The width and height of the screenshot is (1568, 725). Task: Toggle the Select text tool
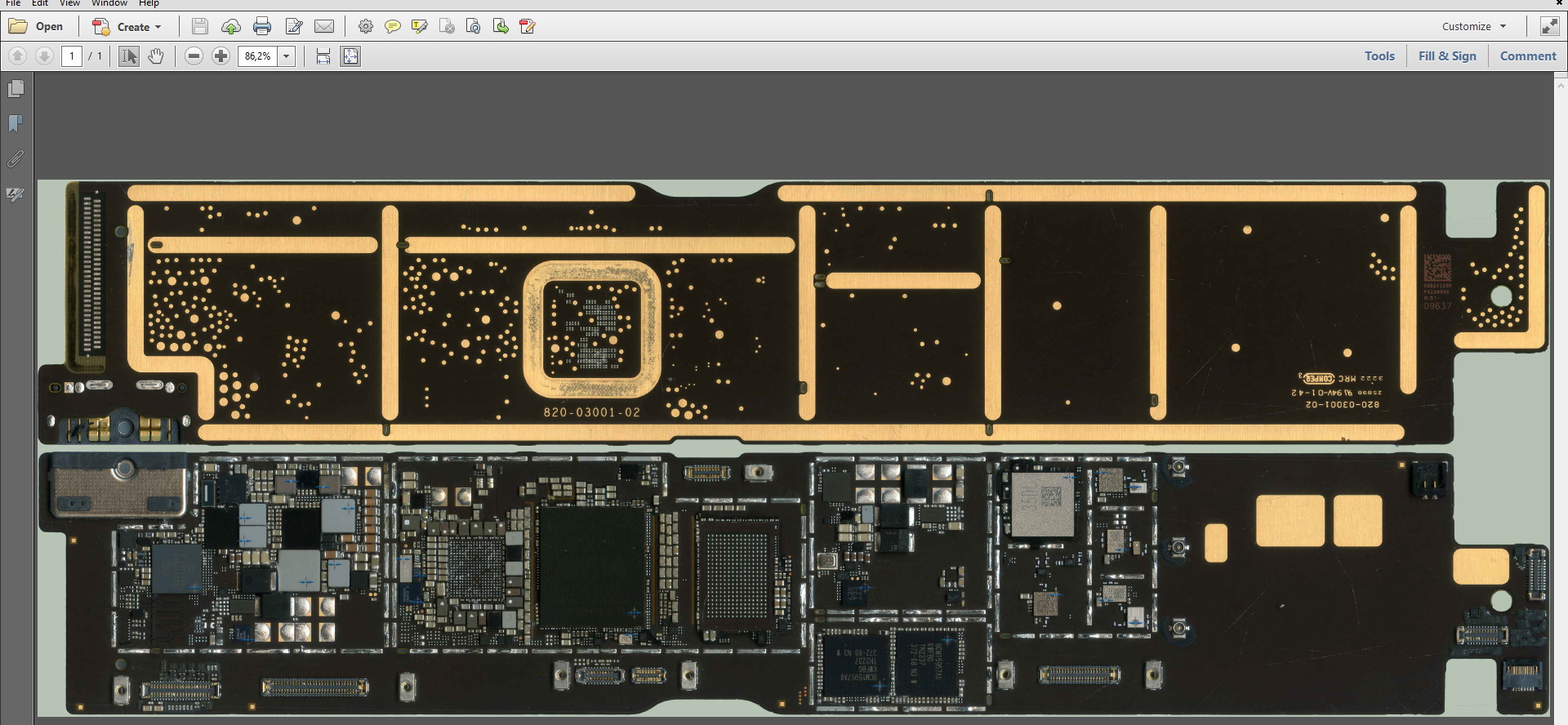tap(129, 56)
